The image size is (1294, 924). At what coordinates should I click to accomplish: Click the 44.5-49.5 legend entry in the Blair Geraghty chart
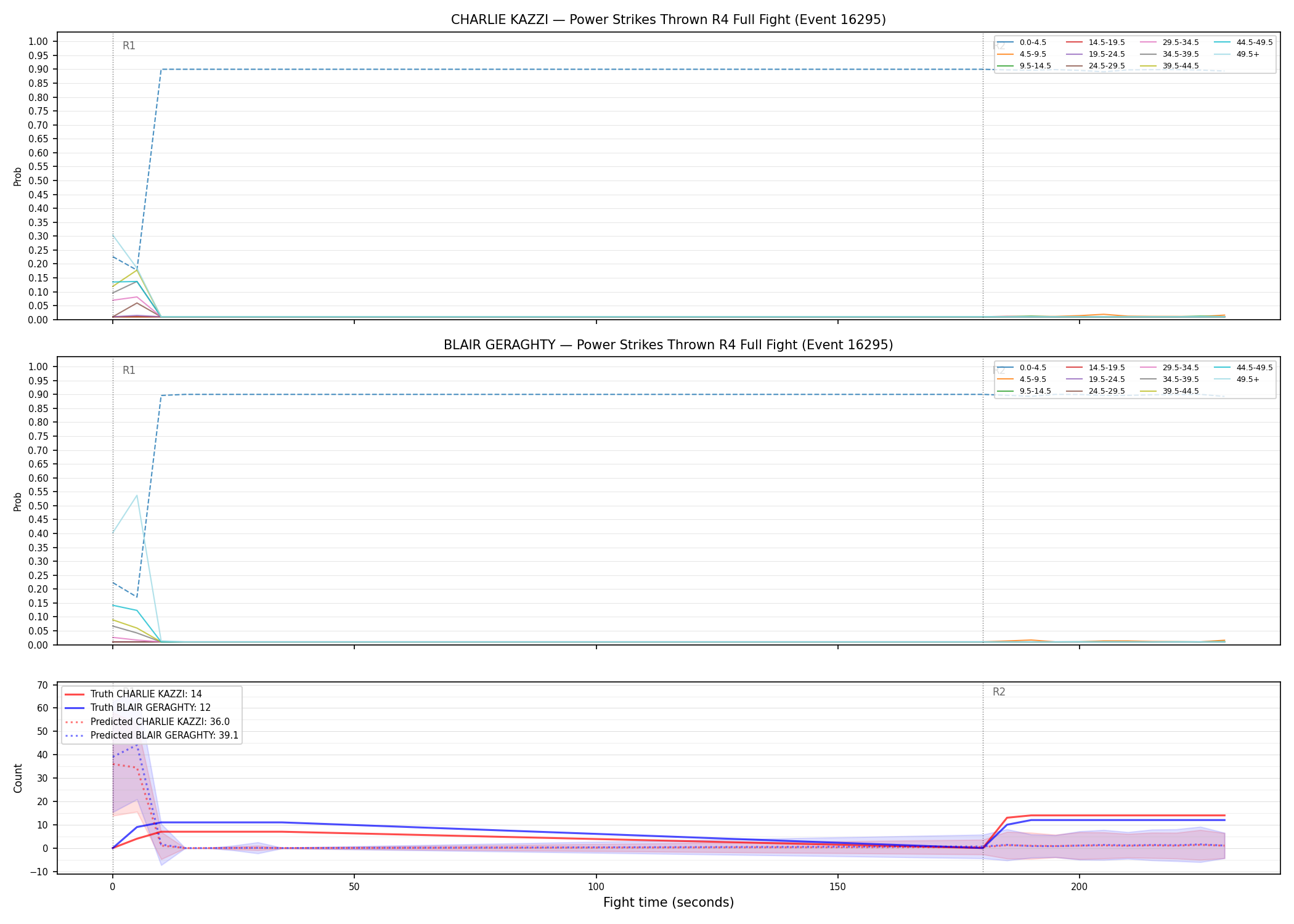tap(1243, 368)
